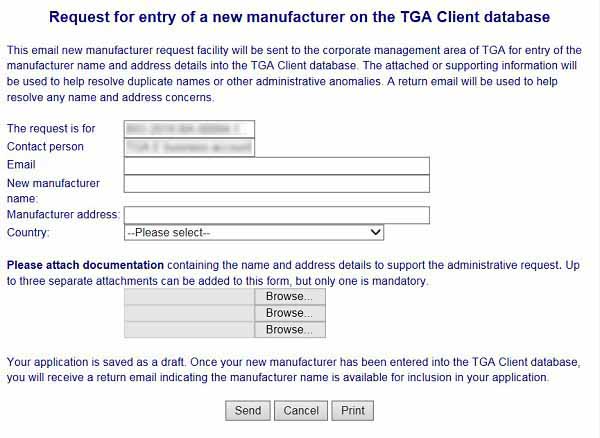Click the page heading about new manufacturer request
Screen dimensions: 600x438
tap(299, 18)
